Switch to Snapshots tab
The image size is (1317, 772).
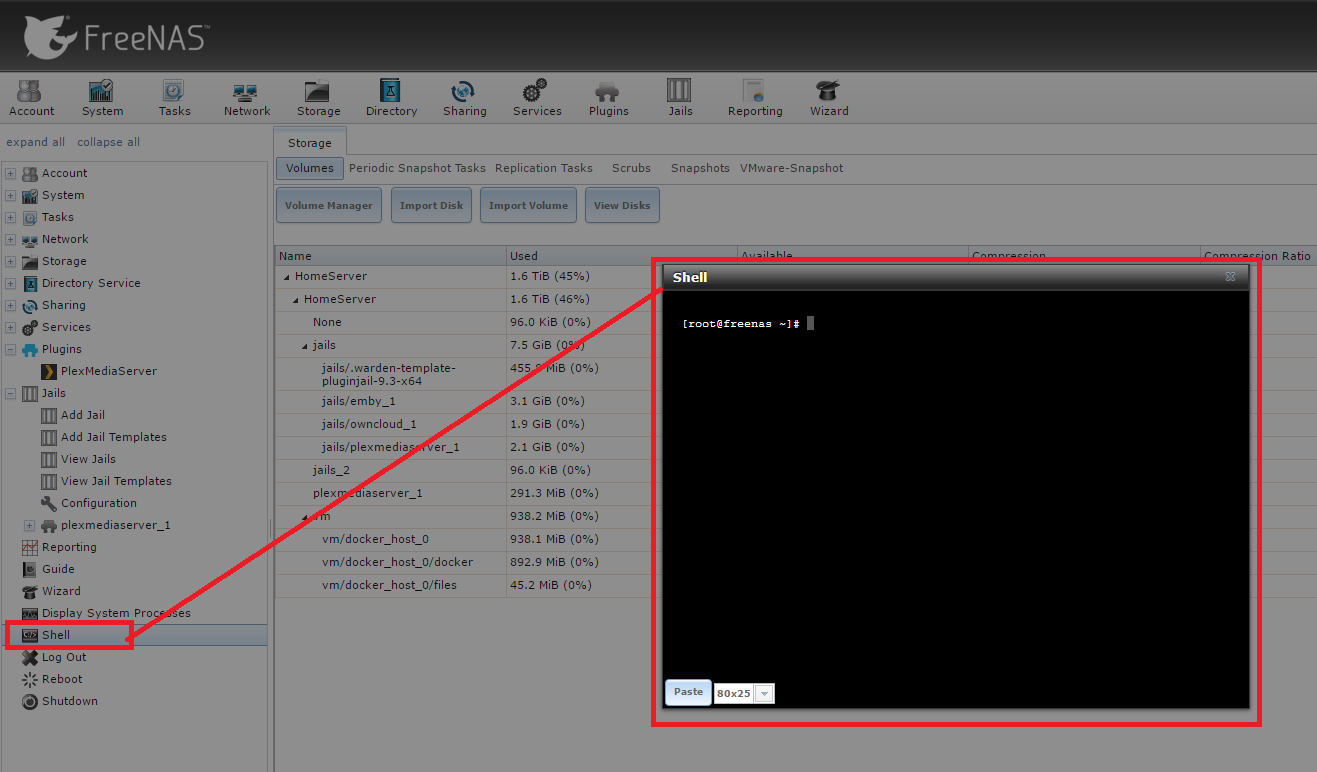700,168
